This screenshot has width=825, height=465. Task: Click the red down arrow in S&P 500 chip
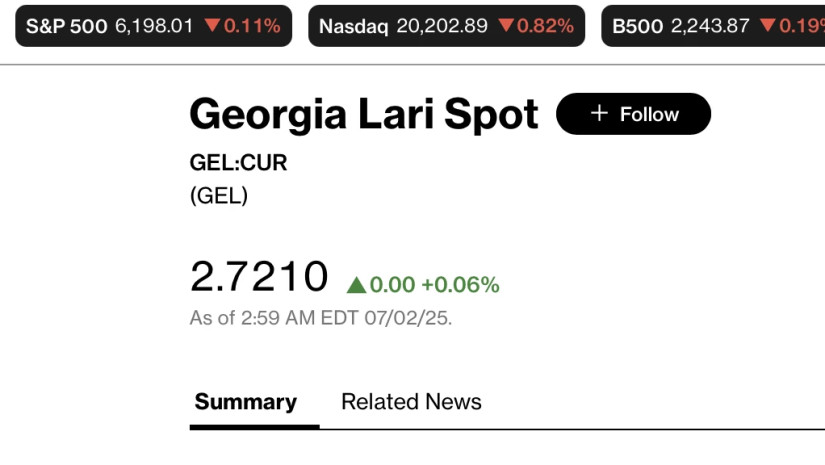[211, 26]
